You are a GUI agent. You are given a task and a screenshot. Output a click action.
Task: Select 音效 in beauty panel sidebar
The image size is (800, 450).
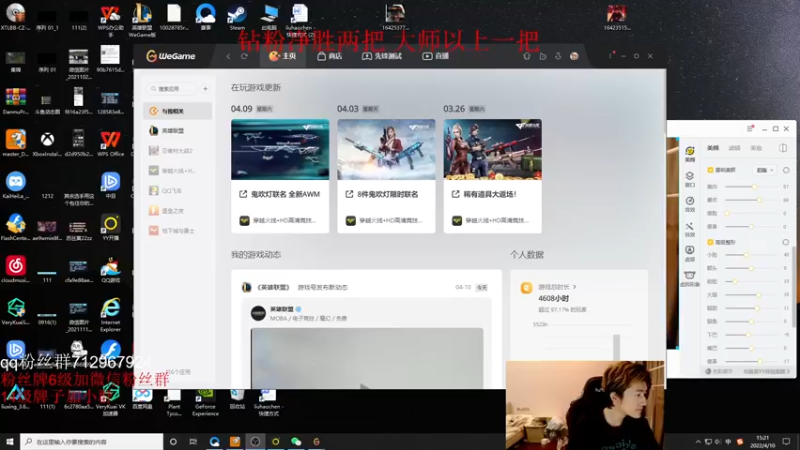pyautogui.click(x=690, y=204)
